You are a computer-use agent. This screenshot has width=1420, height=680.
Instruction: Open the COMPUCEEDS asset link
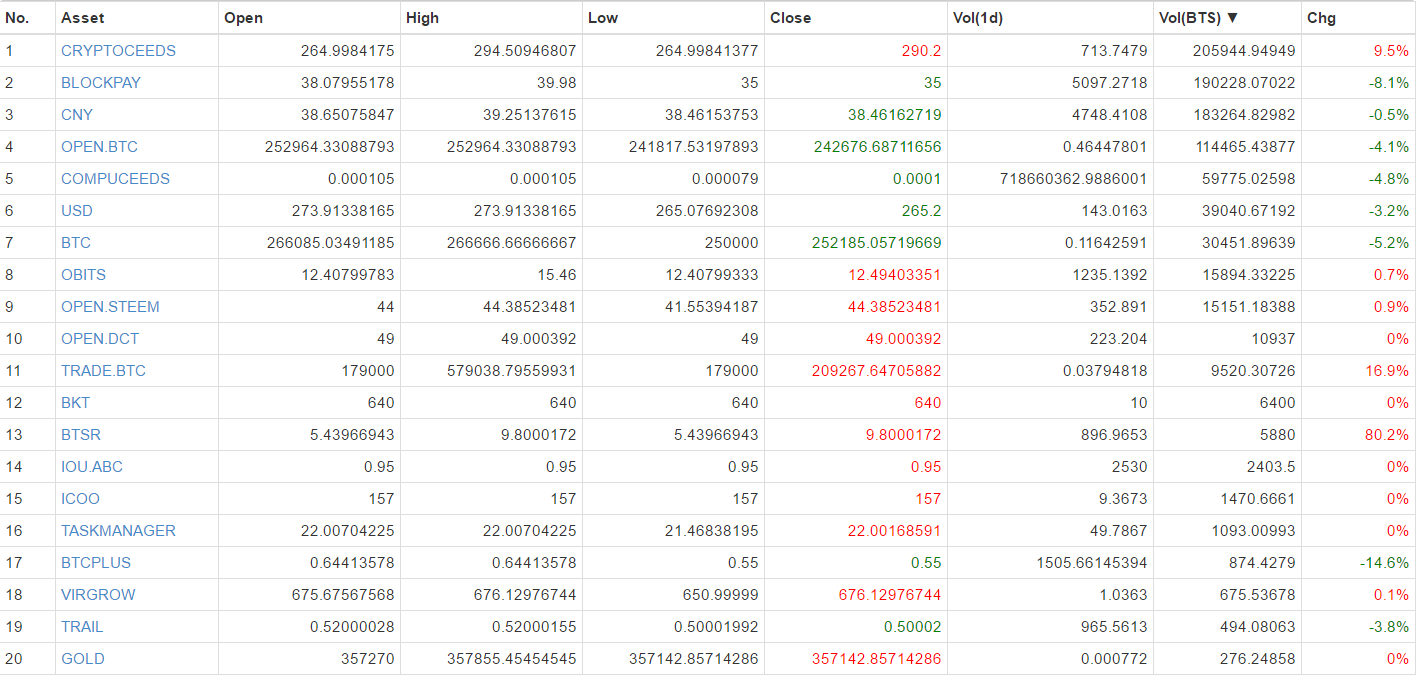[x=115, y=179]
